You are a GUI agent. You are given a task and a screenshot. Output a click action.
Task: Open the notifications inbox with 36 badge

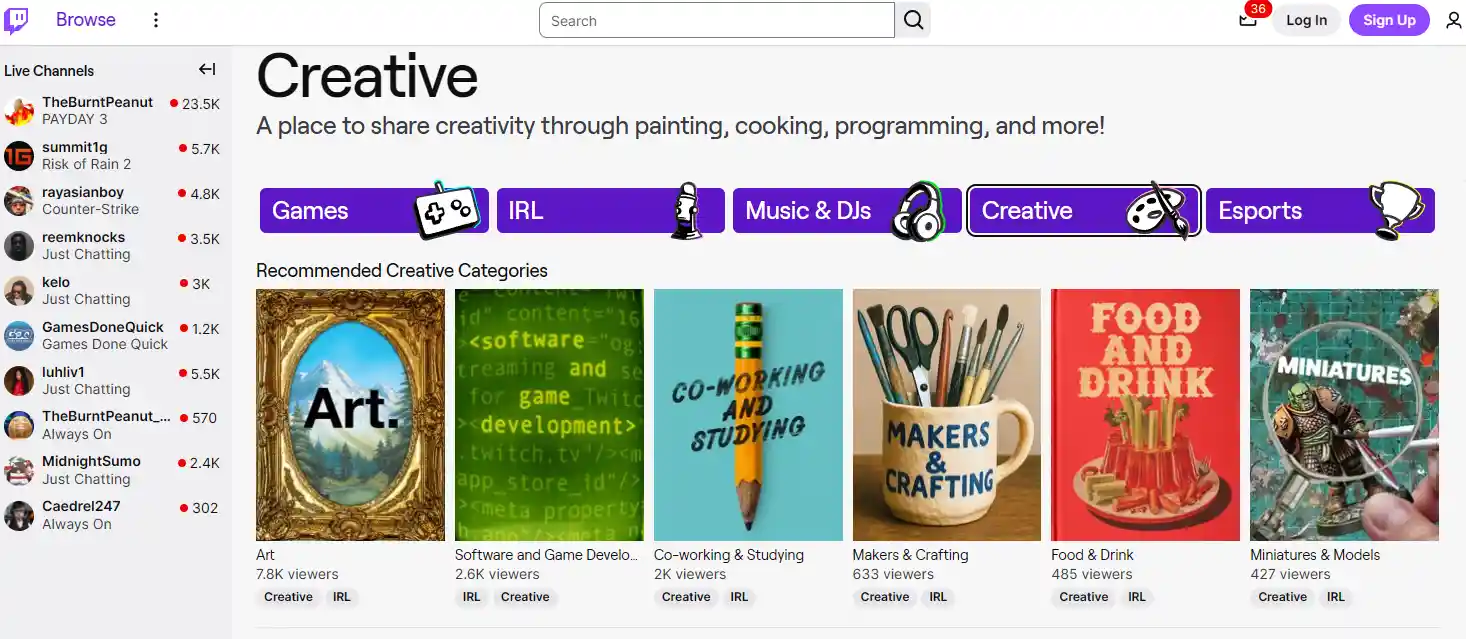click(x=1248, y=19)
